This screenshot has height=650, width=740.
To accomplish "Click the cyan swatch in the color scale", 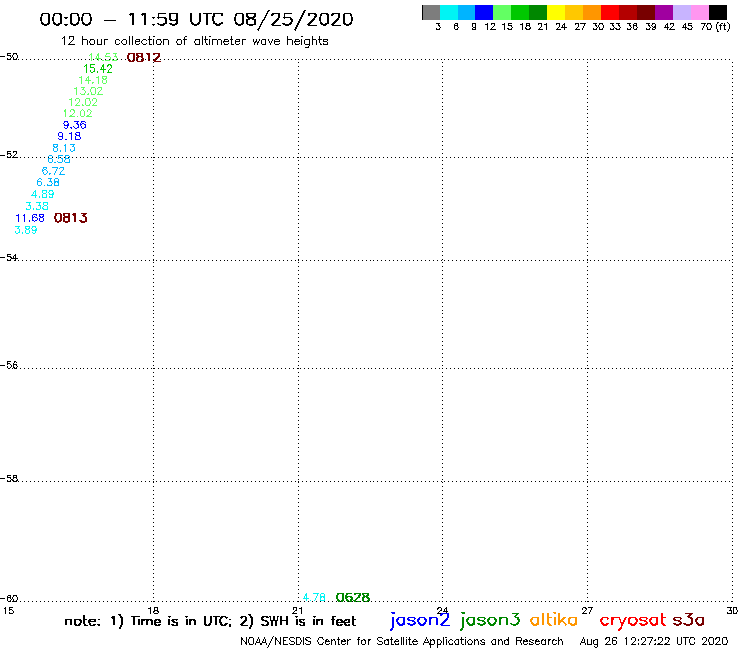I will click(x=448, y=12).
